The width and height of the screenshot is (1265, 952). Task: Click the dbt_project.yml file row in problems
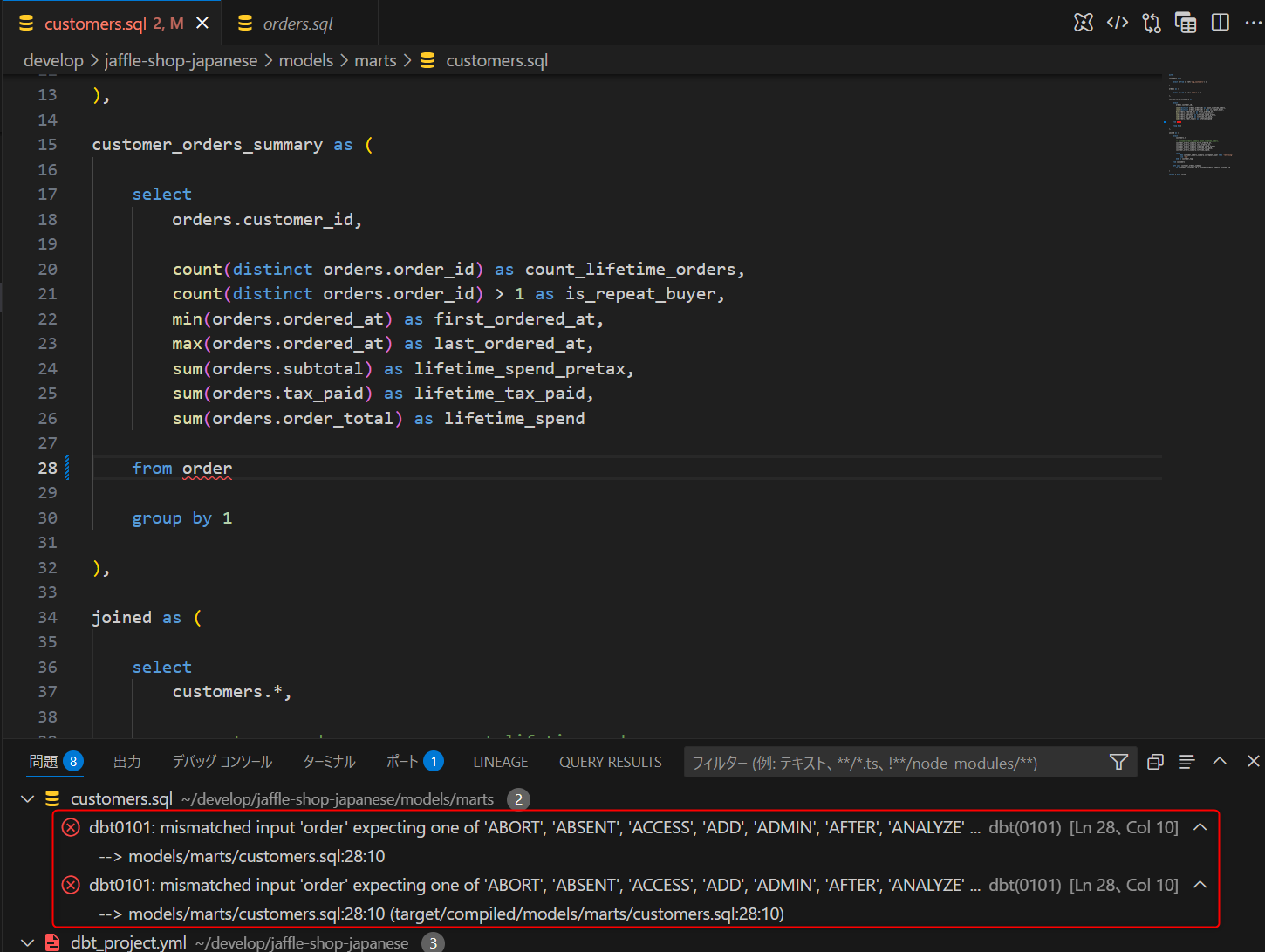pos(632,942)
